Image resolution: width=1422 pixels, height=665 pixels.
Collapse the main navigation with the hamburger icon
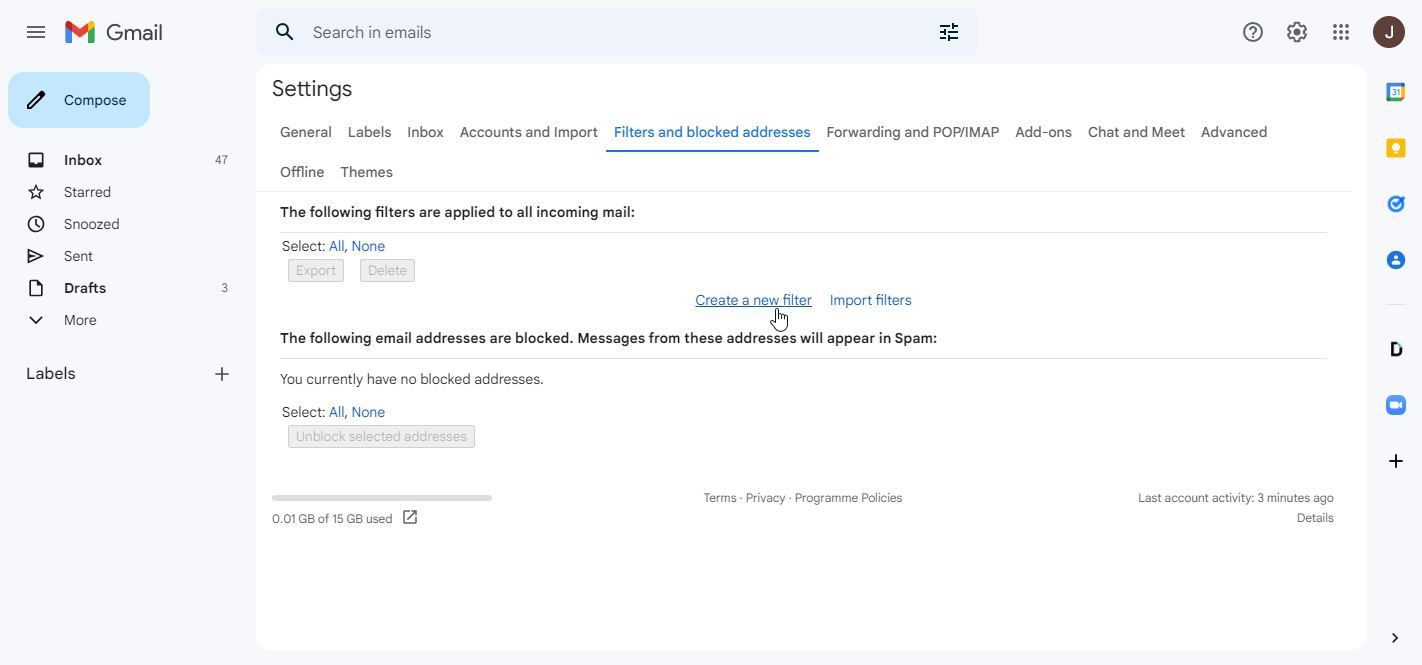[36, 32]
